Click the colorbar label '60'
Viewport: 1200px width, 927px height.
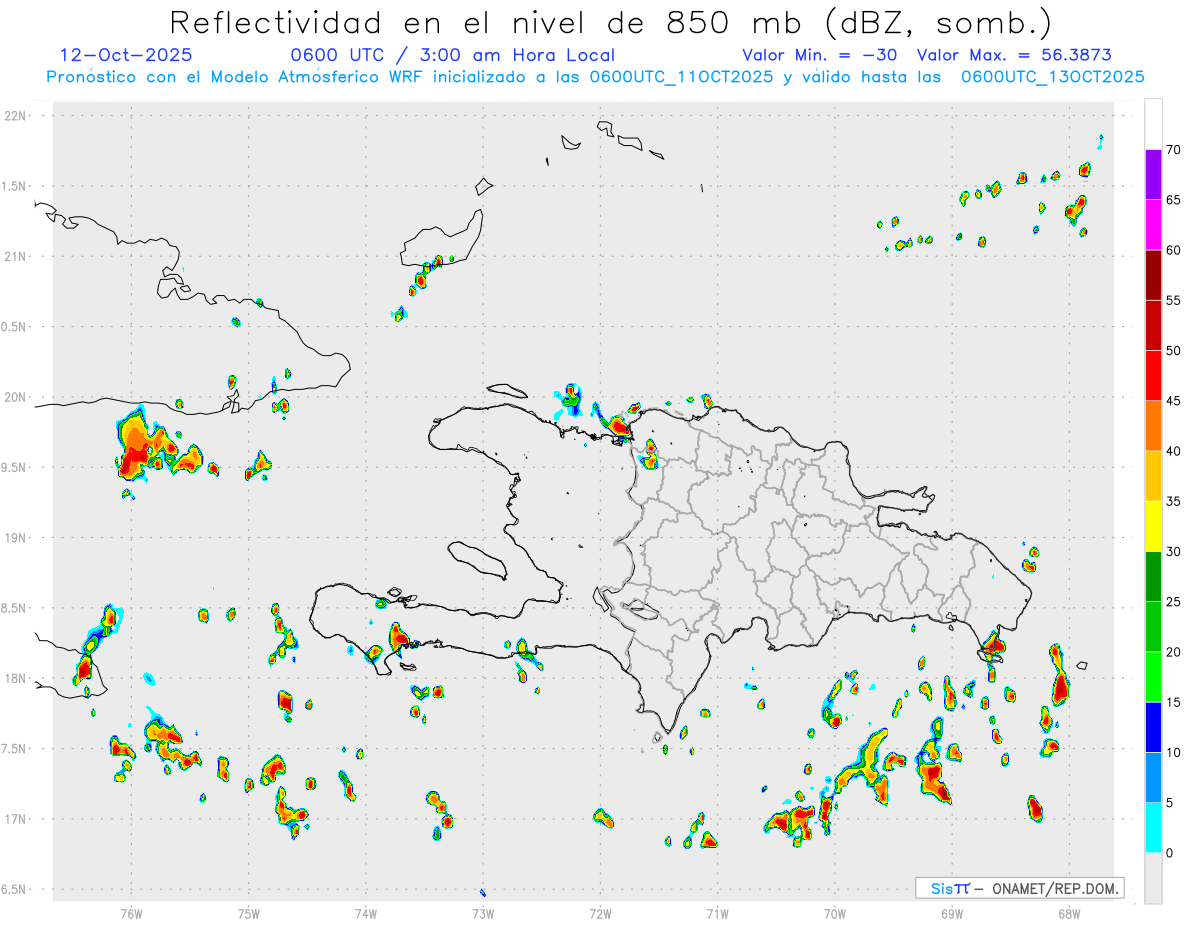1174,250
